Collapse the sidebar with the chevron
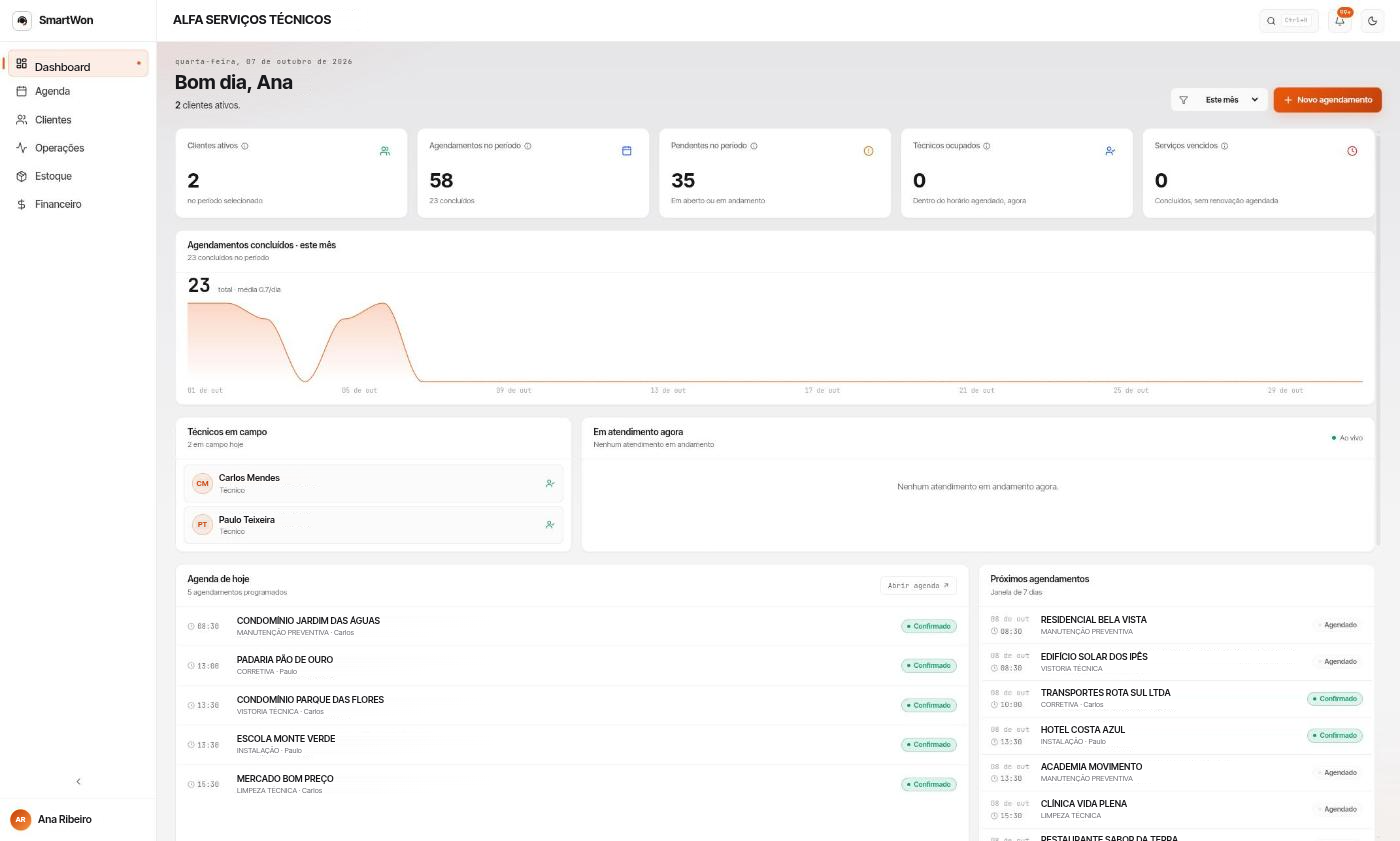1400x841 pixels. pos(78,781)
